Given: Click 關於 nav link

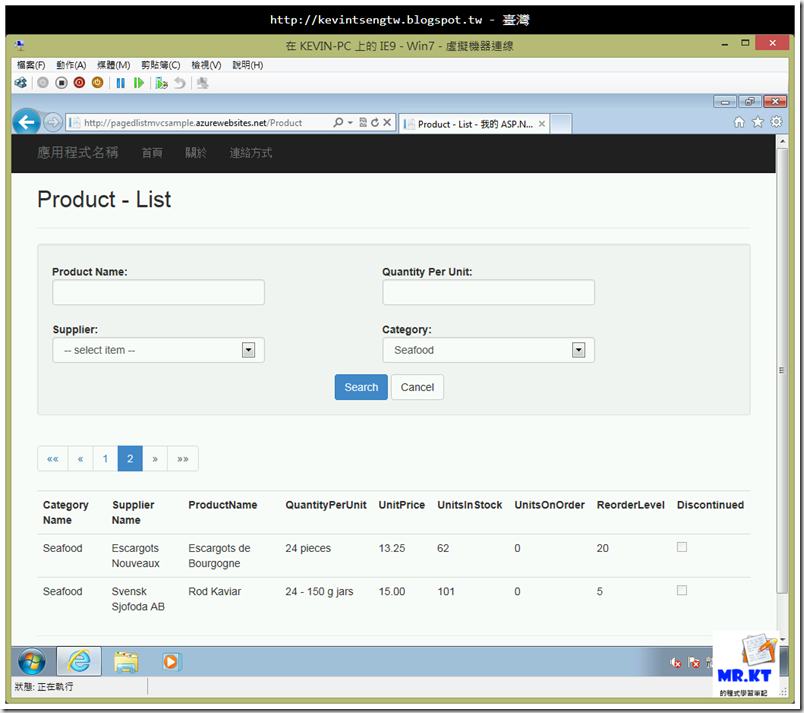Looking at the screenshot, I should (x=196, y=153).
